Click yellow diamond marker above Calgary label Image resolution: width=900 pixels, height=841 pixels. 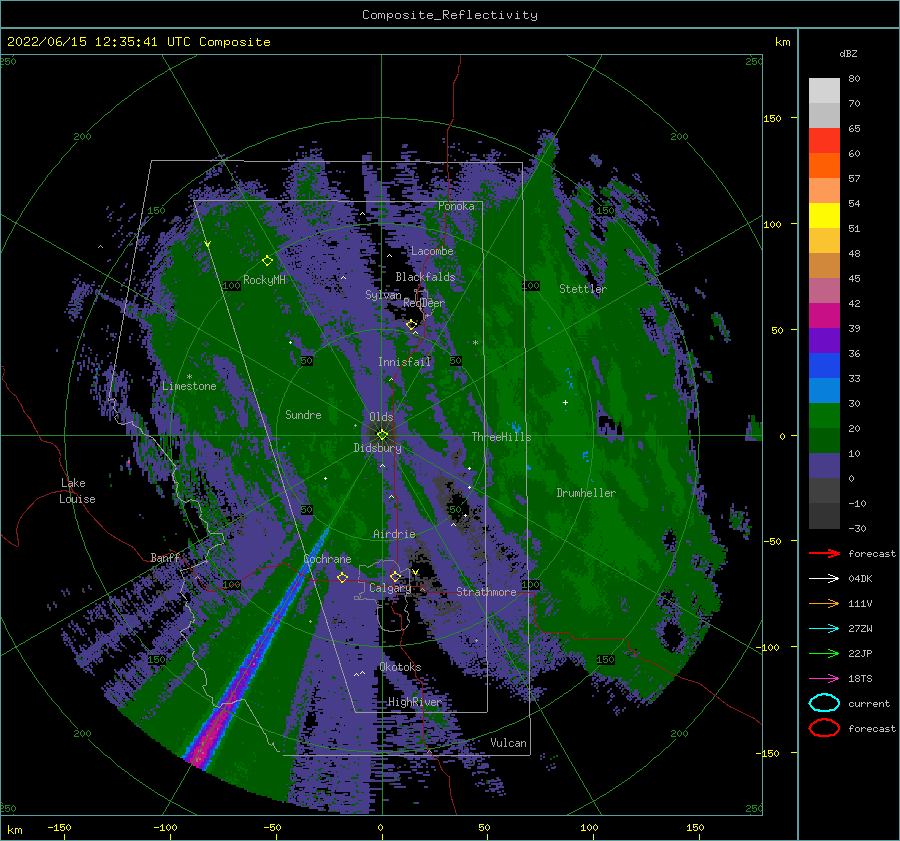(395, 576)
